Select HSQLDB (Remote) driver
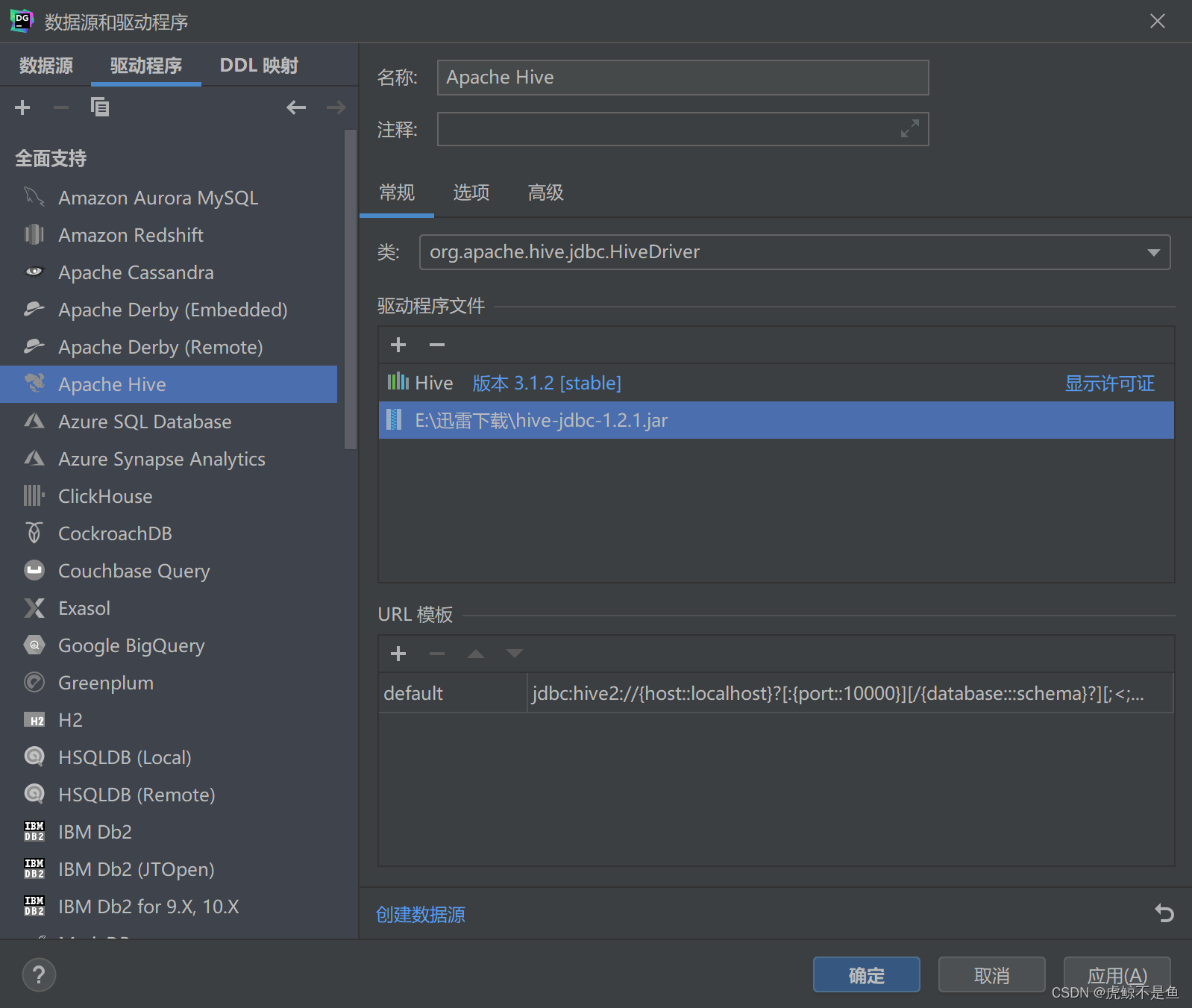This screenshot has width=1192, height=1008. 169,795
